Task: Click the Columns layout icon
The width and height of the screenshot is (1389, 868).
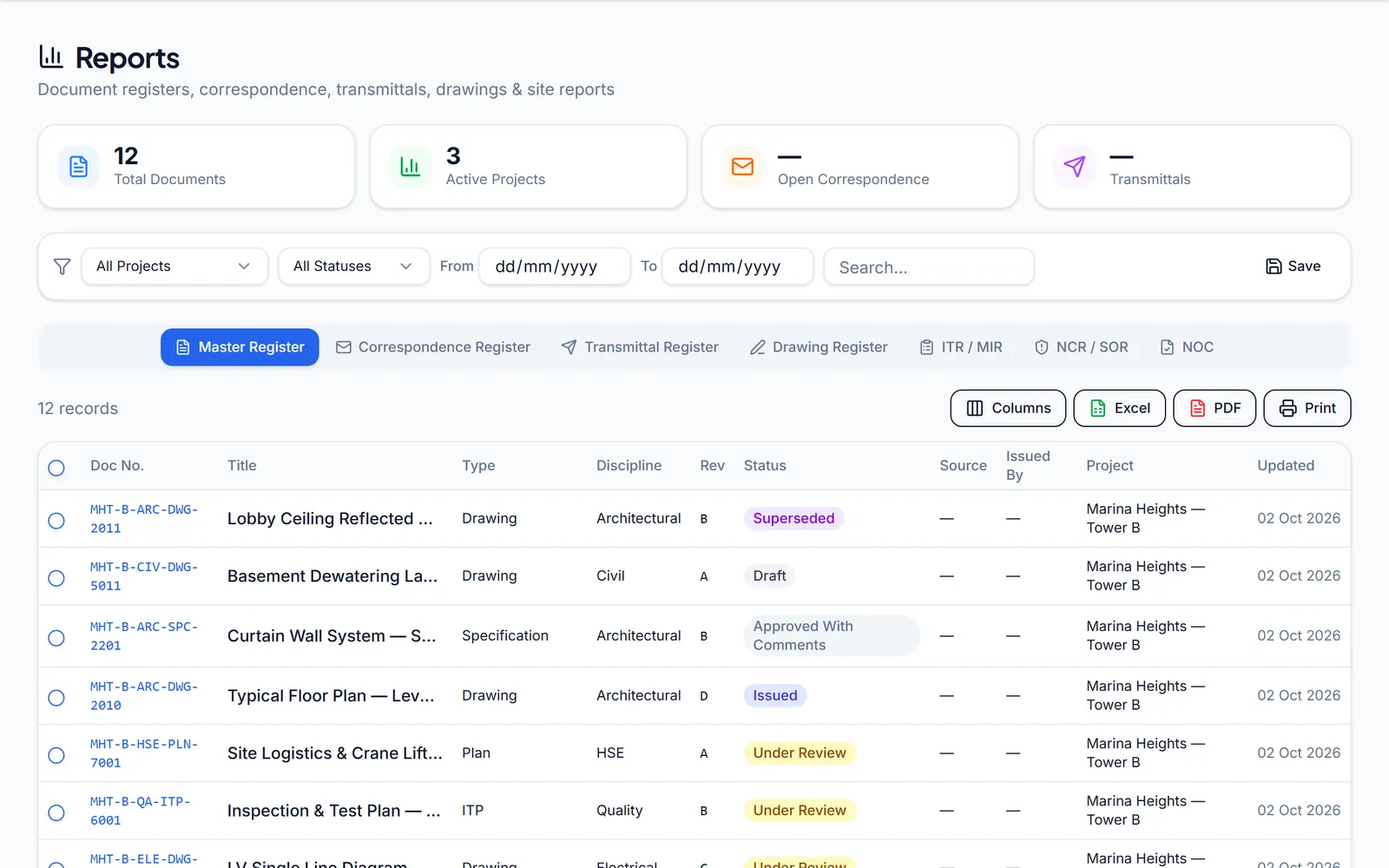Action: (x=975, y=408)
